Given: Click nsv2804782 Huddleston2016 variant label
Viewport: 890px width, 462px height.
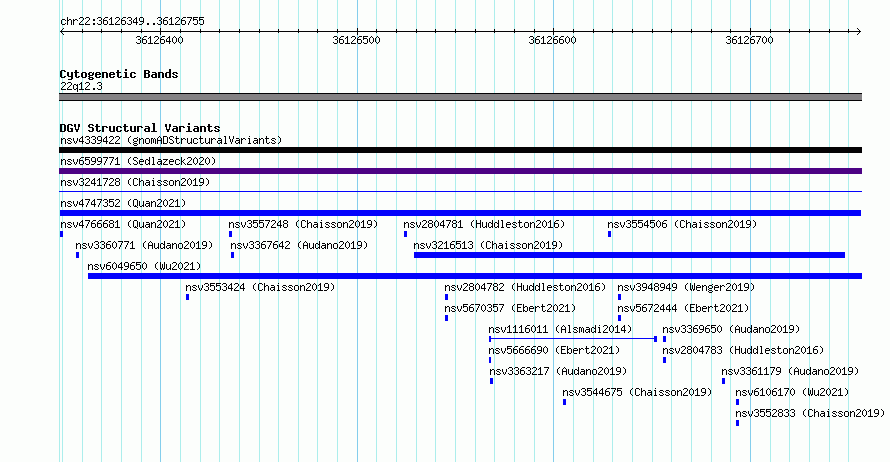Looking at the screenshot, I should click(525, 287).
